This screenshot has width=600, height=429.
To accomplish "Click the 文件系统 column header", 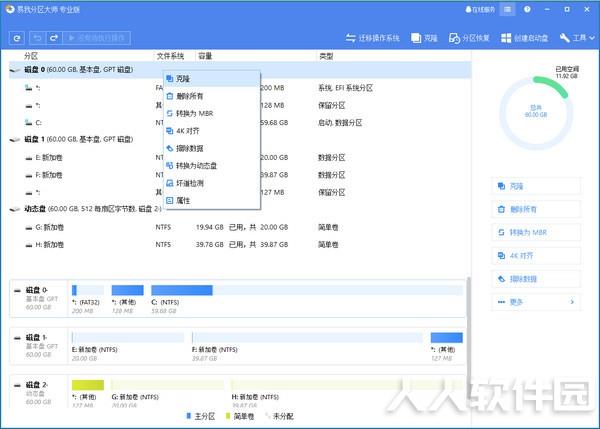I will (x=170, y=56).
